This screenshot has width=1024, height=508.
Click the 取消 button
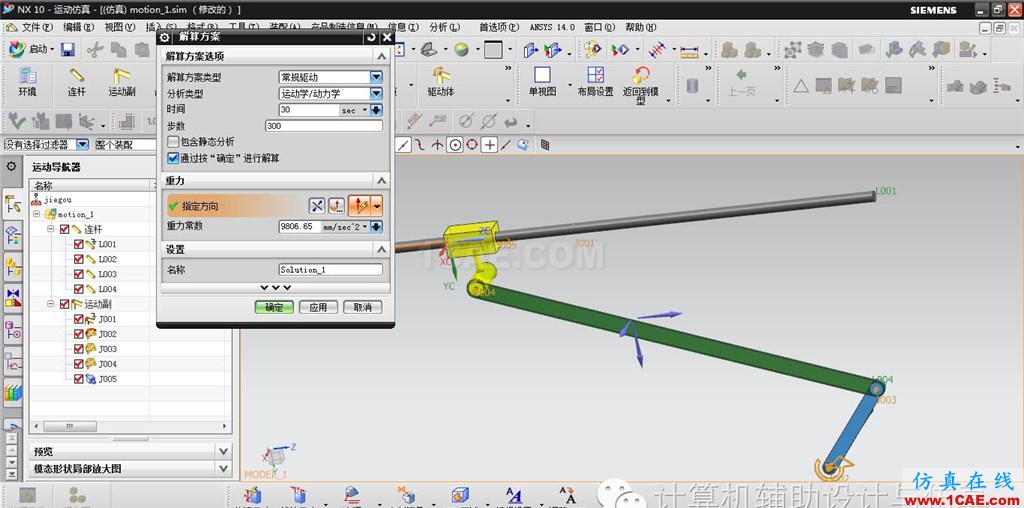pyautogui.click(x=362, y=307)
